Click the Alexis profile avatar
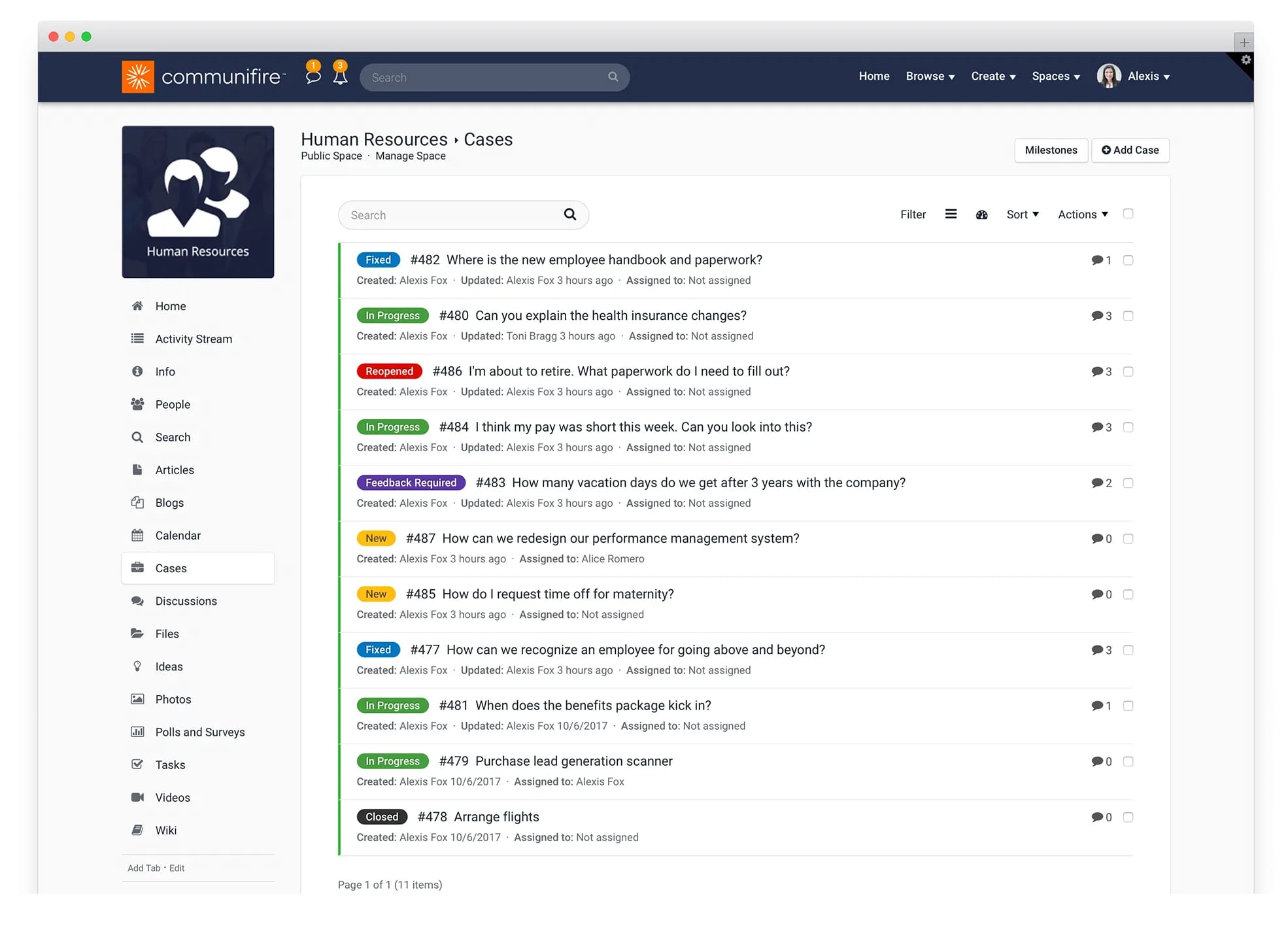 point(1109,76)
